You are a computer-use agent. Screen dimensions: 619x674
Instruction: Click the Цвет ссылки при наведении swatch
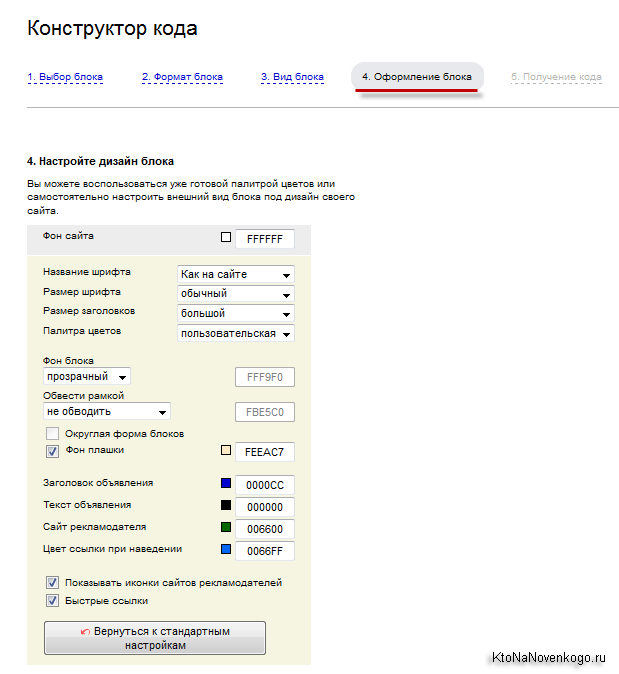[226, 549]
